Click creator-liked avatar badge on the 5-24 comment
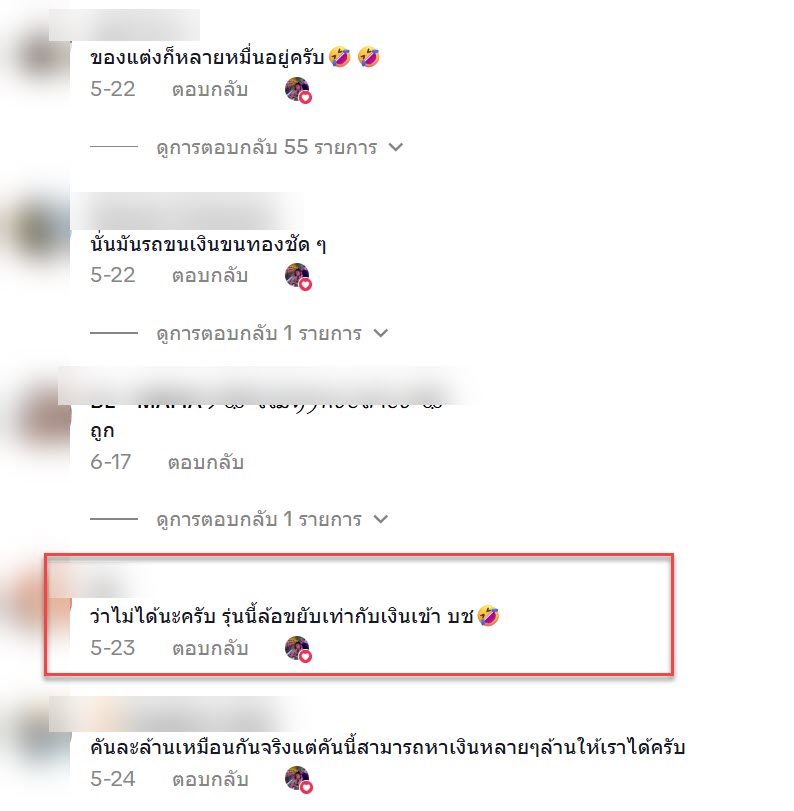 pyautogui.click(x=298, y=779)
